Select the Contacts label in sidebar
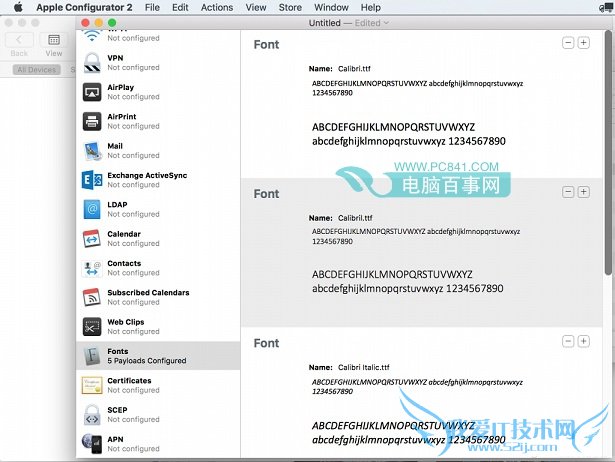The image size is (615, 462). [124, 263]
